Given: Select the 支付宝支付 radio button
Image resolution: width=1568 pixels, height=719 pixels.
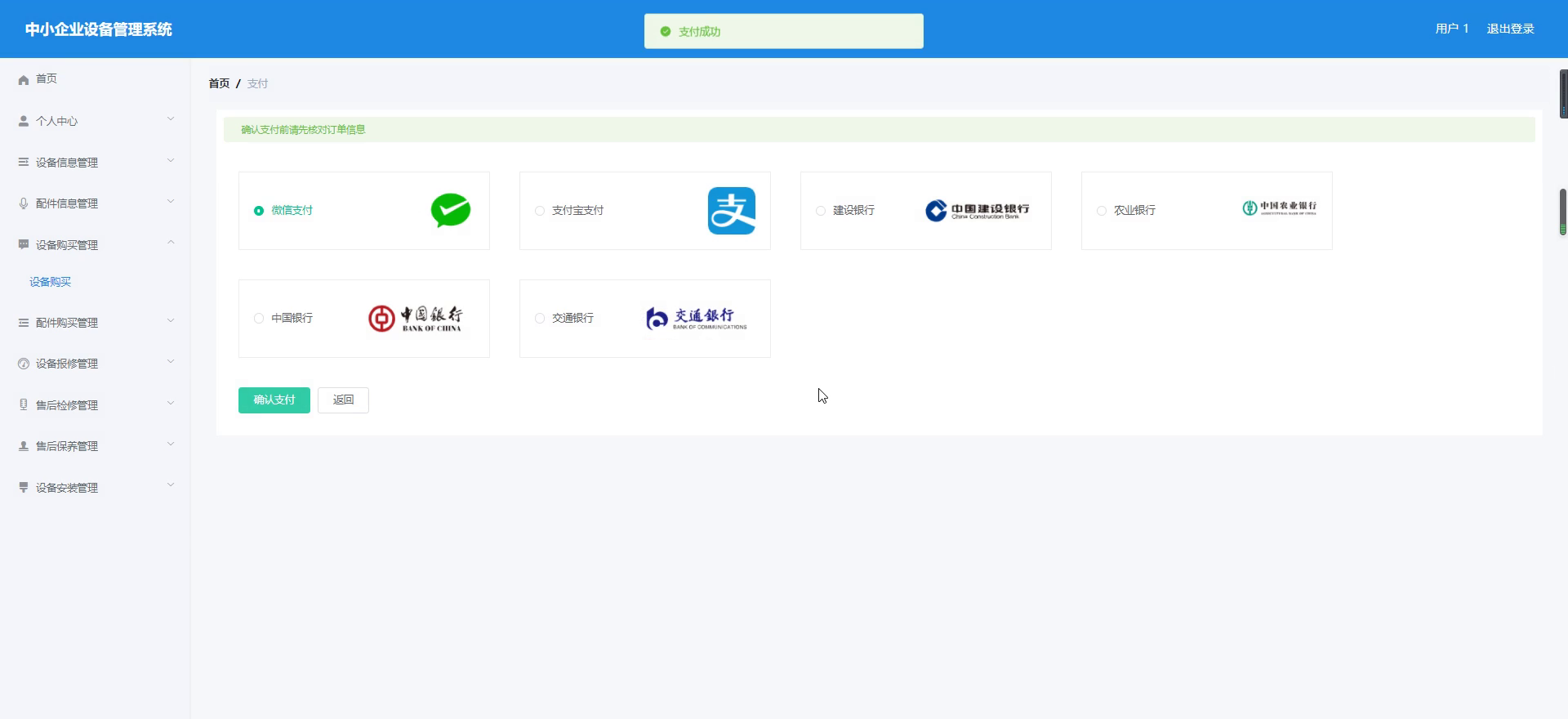Looking at the screenshot, I should point(540,211).
